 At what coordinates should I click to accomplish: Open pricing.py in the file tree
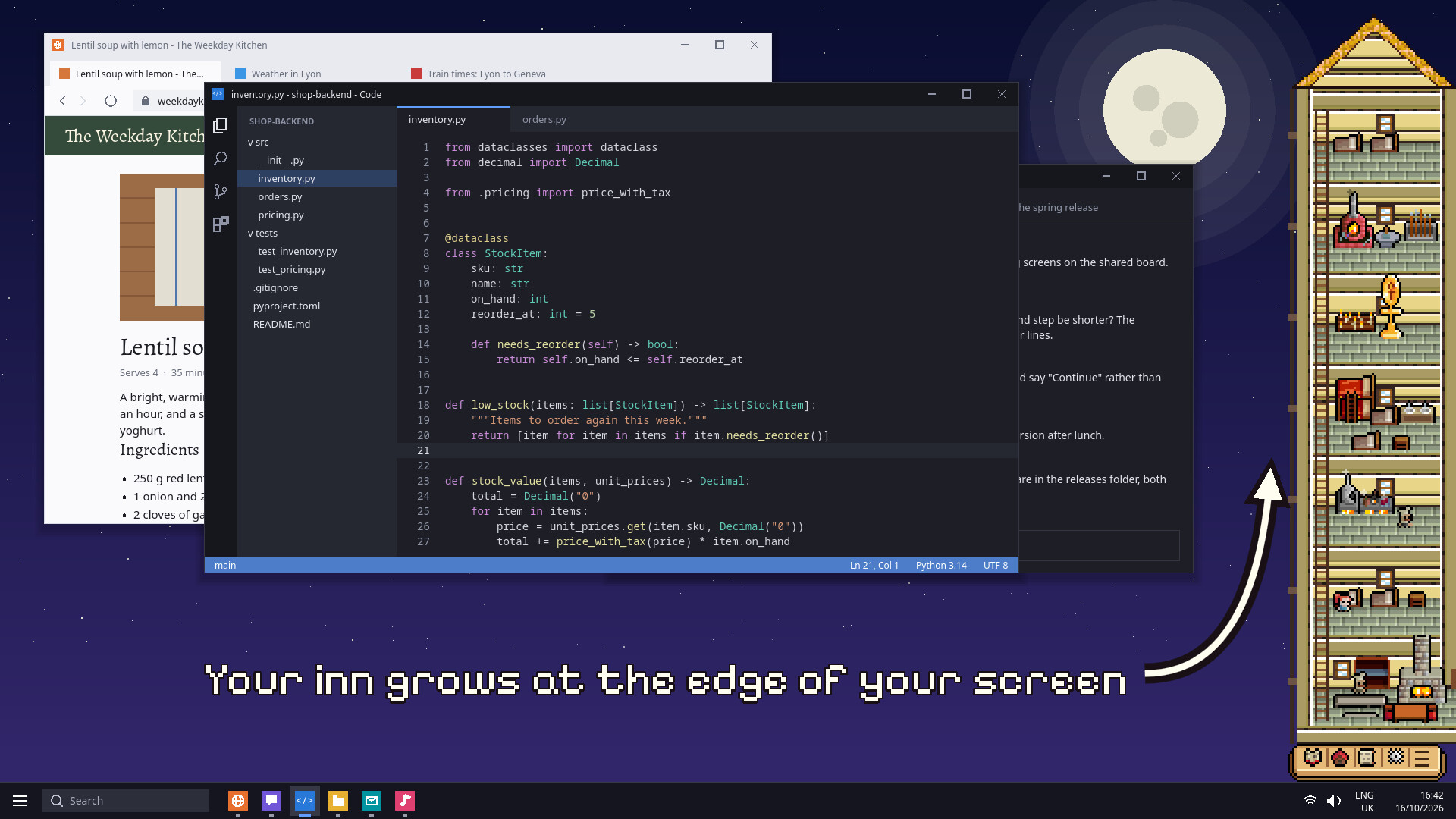point(317,215)
